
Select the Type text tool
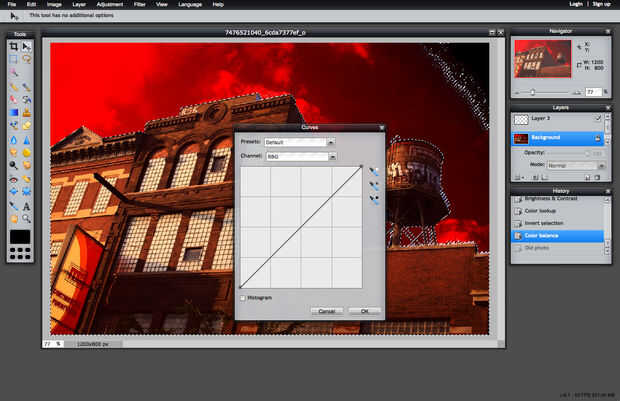[26, 206]
